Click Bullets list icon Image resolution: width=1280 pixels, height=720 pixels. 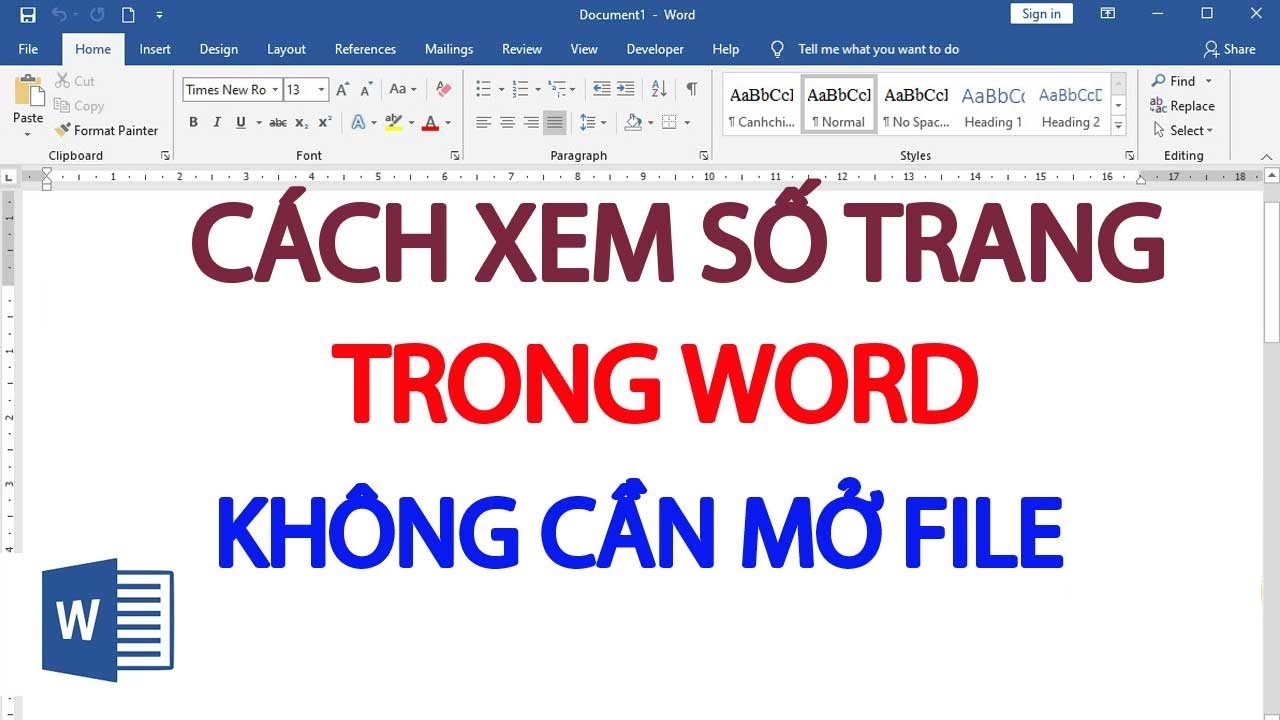click(484, 89)
